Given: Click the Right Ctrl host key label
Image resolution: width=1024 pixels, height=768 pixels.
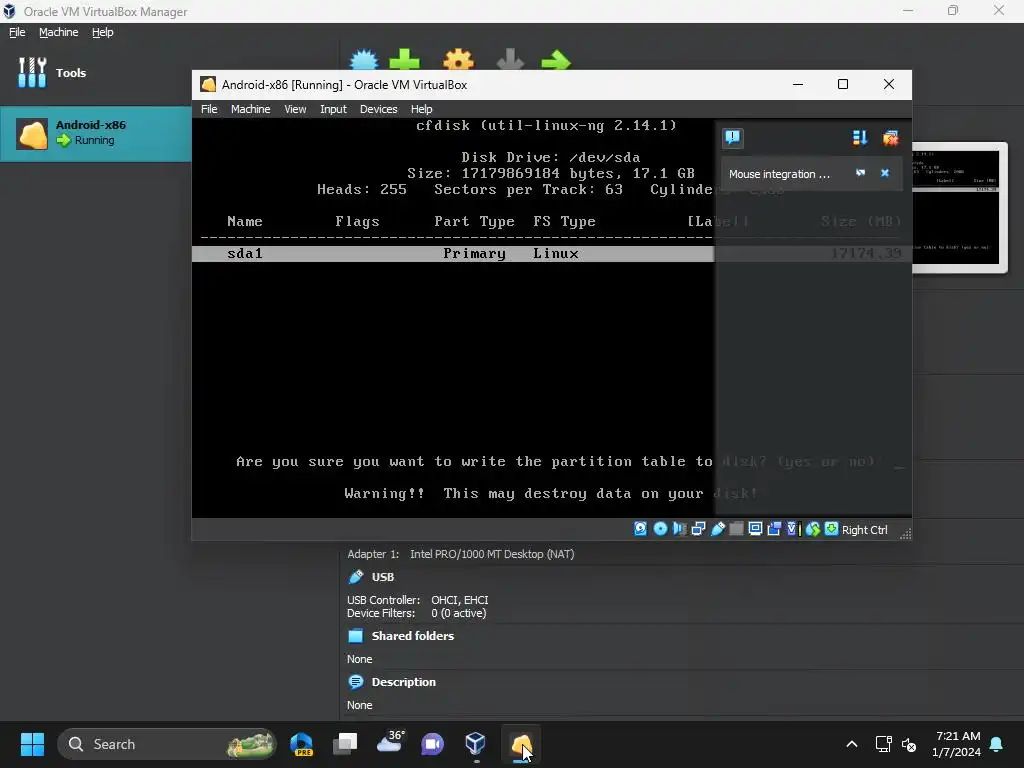Looking at the screenshot, I should pos(865,530).
